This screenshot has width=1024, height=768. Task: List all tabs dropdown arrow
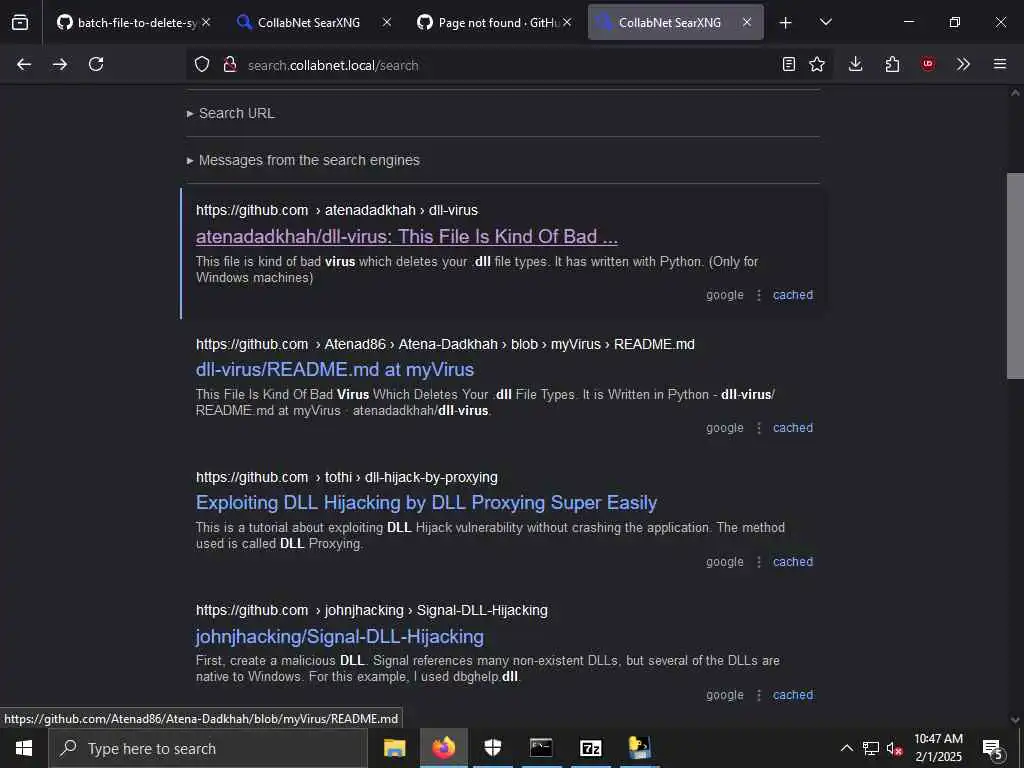pyautogui.click(x=826, y=22)
